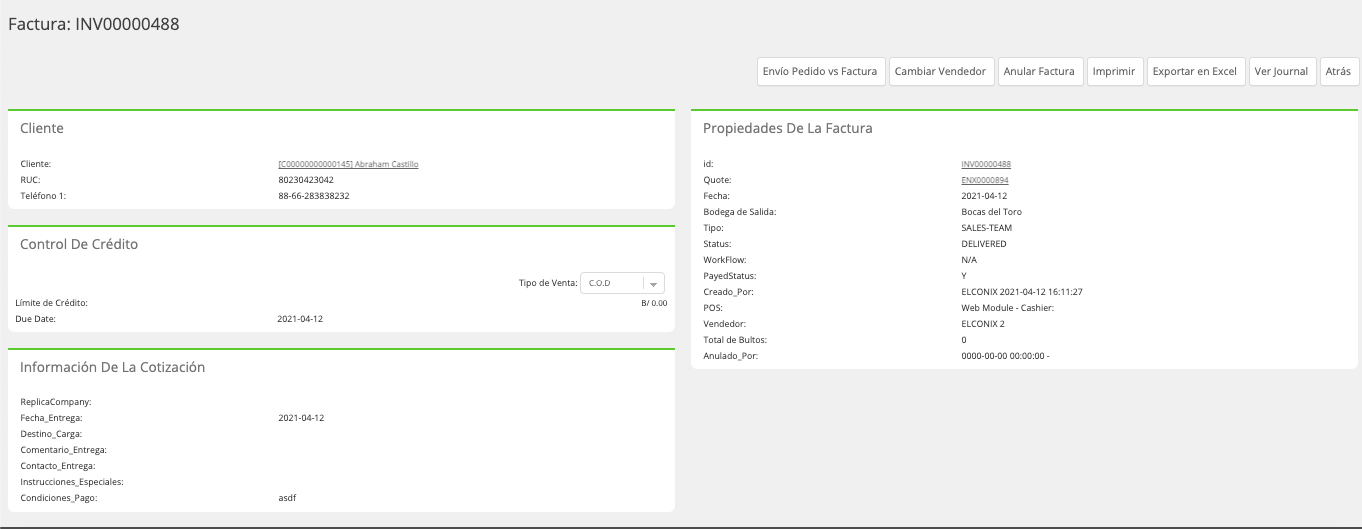Select the Vendedor value ELCONIX 2
The width and height of the screenshot is (1362, 529).
(x=983, y=324)
